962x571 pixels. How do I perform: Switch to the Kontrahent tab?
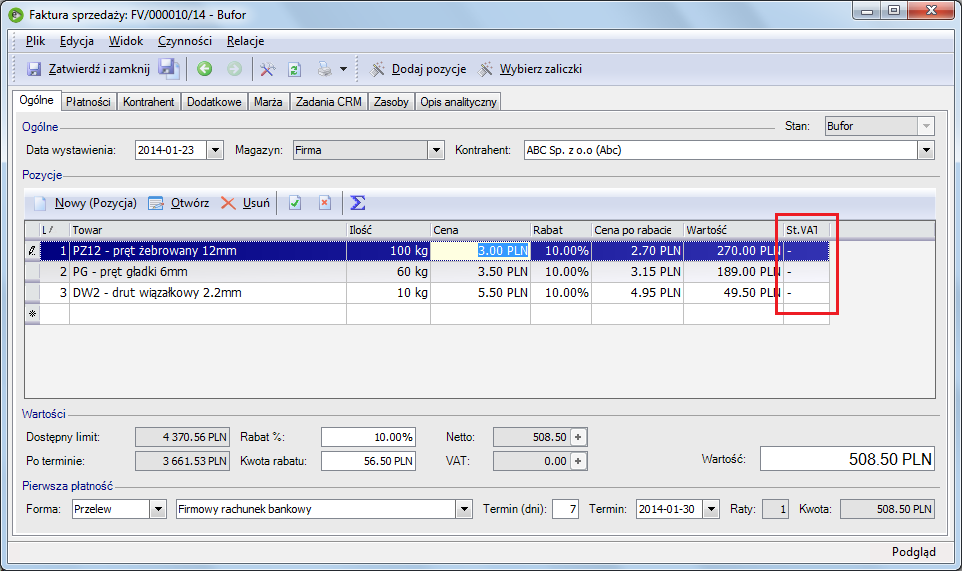tap(148, 102)
